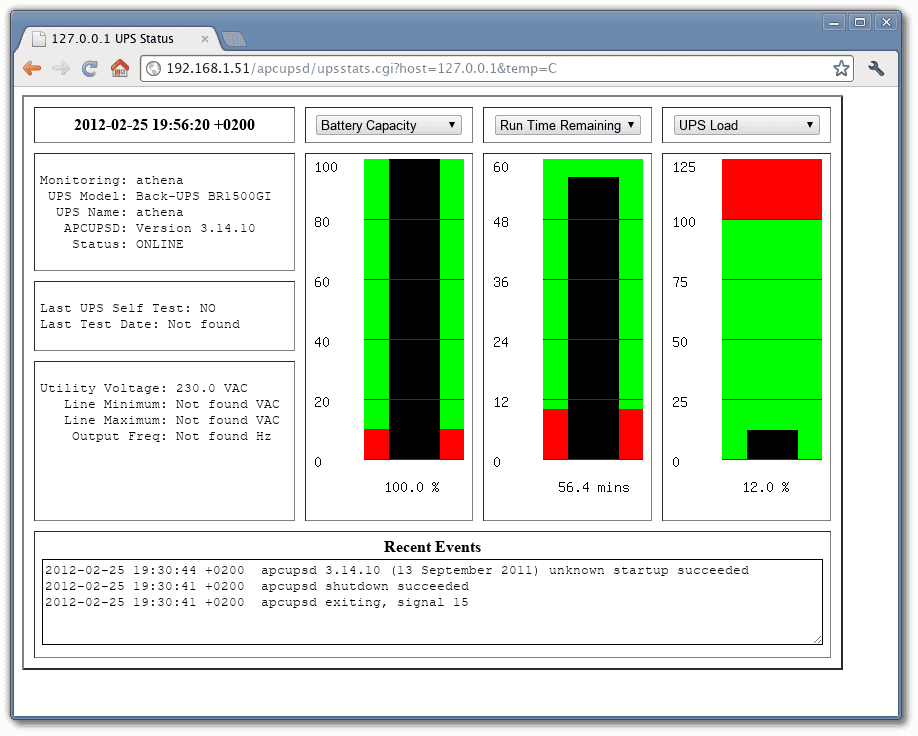The width and height of the screenshot is (918, 736).
Task: Open the wrench settings menu
Action: pyautogui.click(x=876, y=69)
